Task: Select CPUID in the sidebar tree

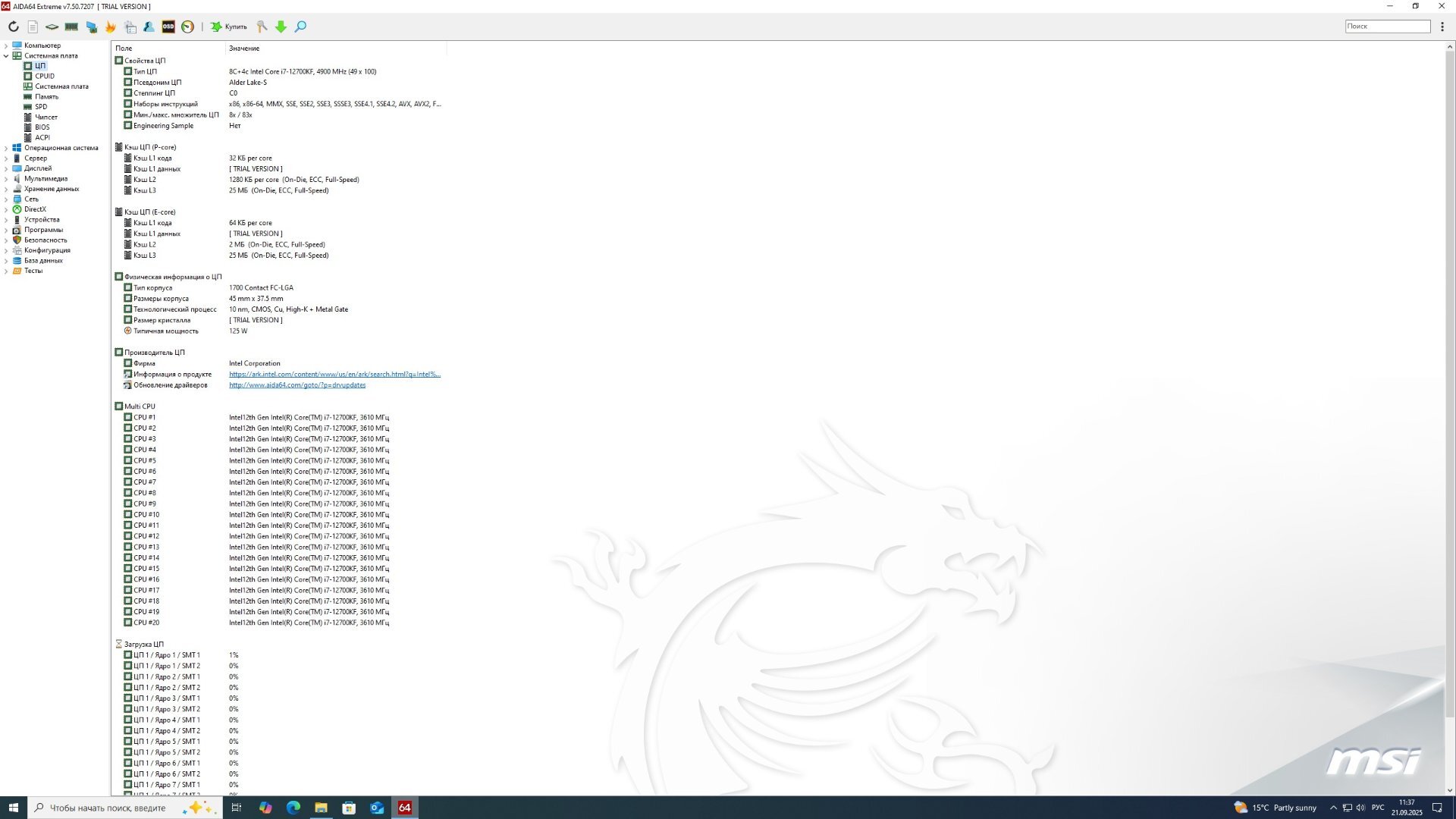Action: [44, 76]
